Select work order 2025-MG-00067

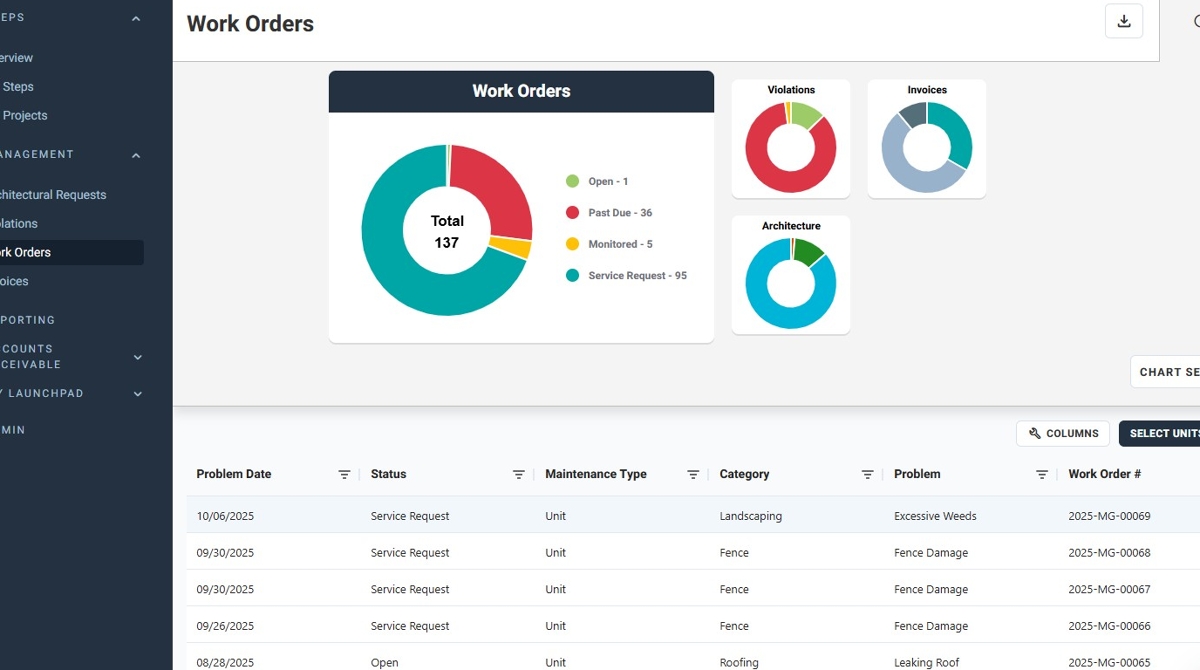tap(1109, 590)
